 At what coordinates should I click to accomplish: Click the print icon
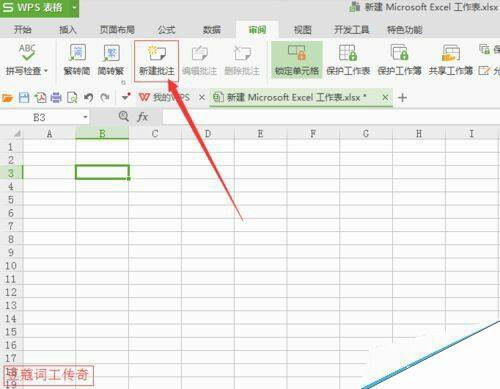pos(56,98)
